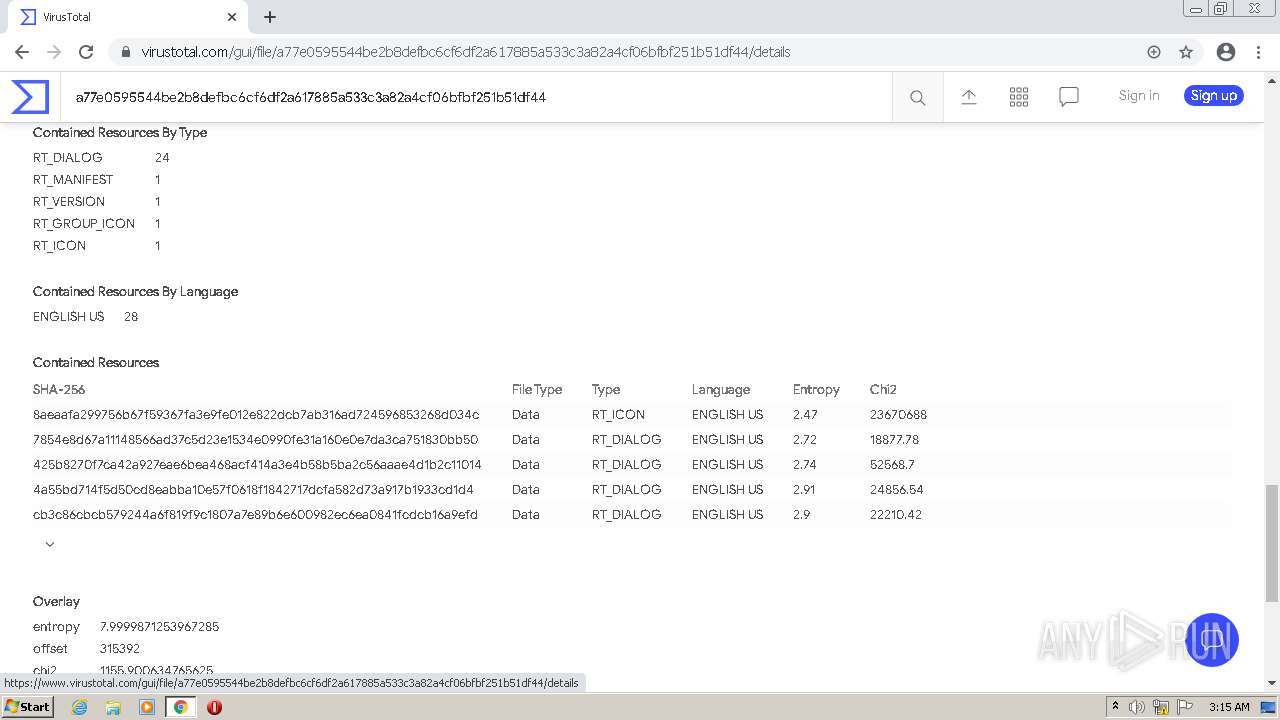Click the hash starting with cb3c86cbcb57
Image resolution: width=1280 pixels, height=720 pixels.
coord(255,515)
